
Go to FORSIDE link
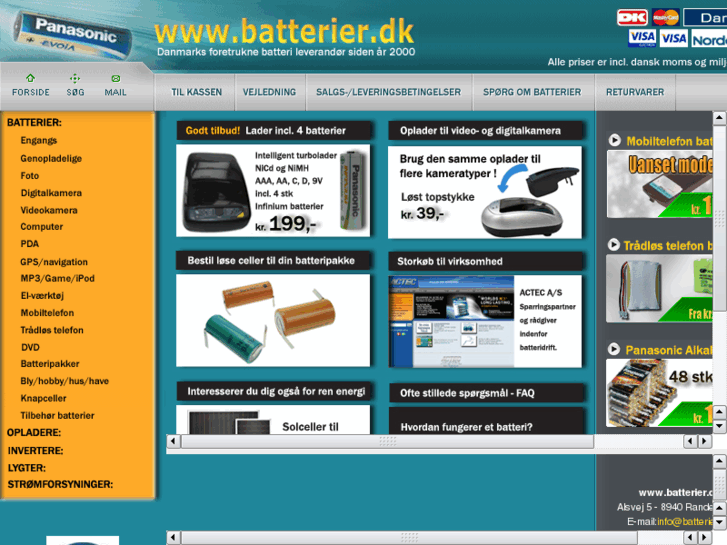(x=31, y=92)
